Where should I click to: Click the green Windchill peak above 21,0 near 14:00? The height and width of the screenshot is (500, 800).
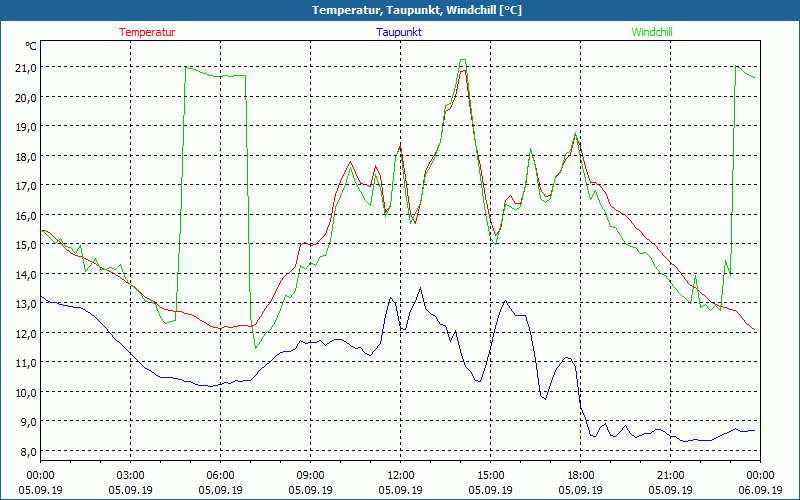point(462,60)
